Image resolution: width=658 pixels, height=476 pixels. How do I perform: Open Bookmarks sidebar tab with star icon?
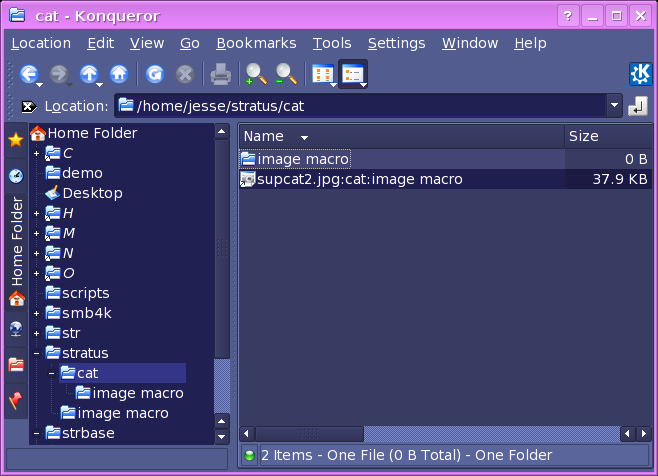click(x=16, y=140)
